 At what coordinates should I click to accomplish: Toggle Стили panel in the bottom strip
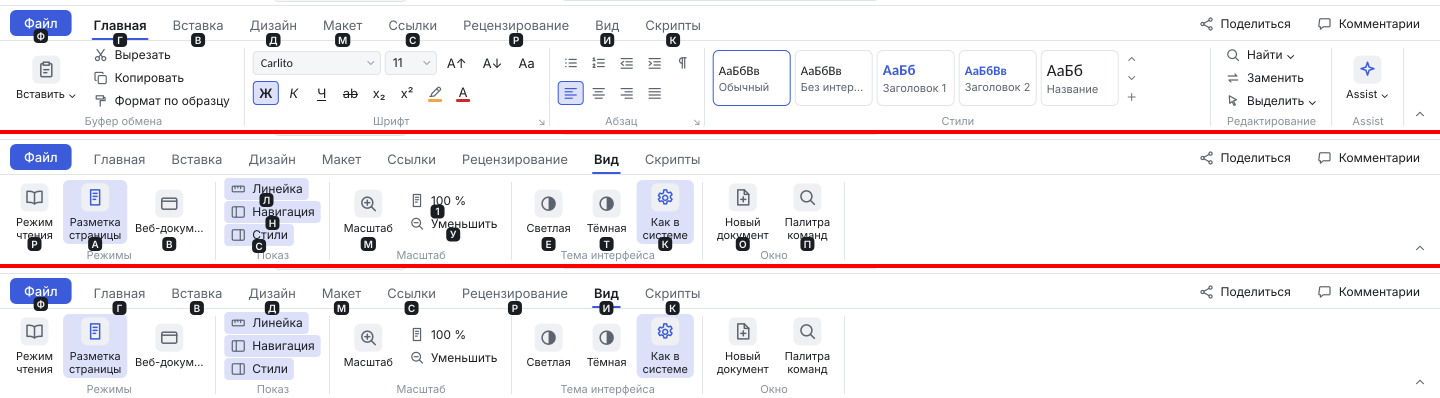click(x=259, y=369)
